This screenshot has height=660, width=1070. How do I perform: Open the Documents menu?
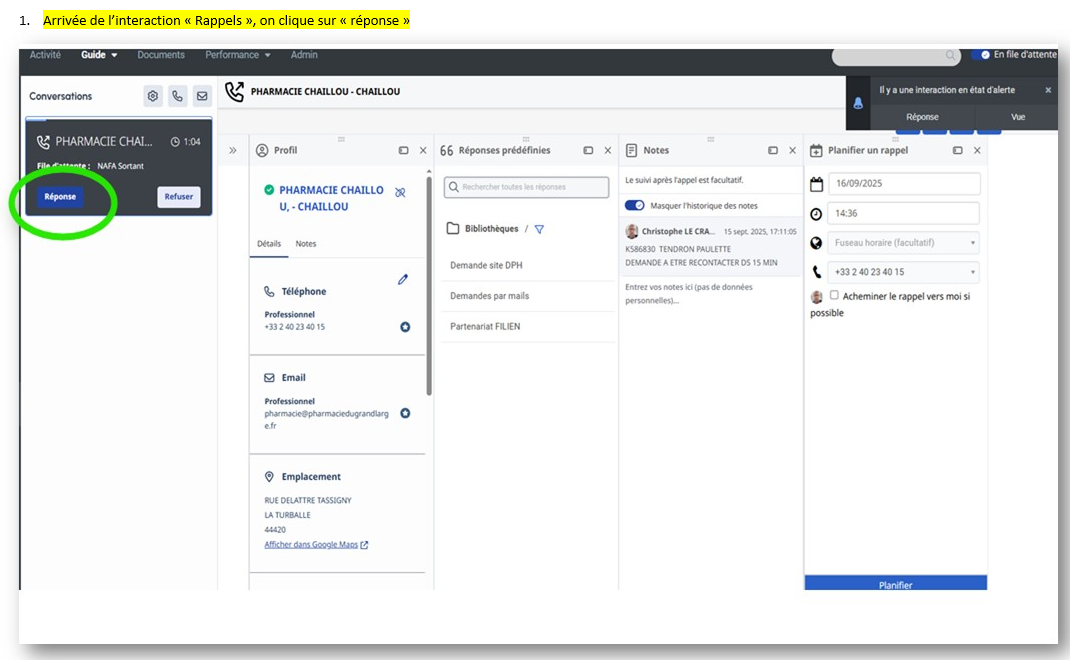[x=161, y=55]
